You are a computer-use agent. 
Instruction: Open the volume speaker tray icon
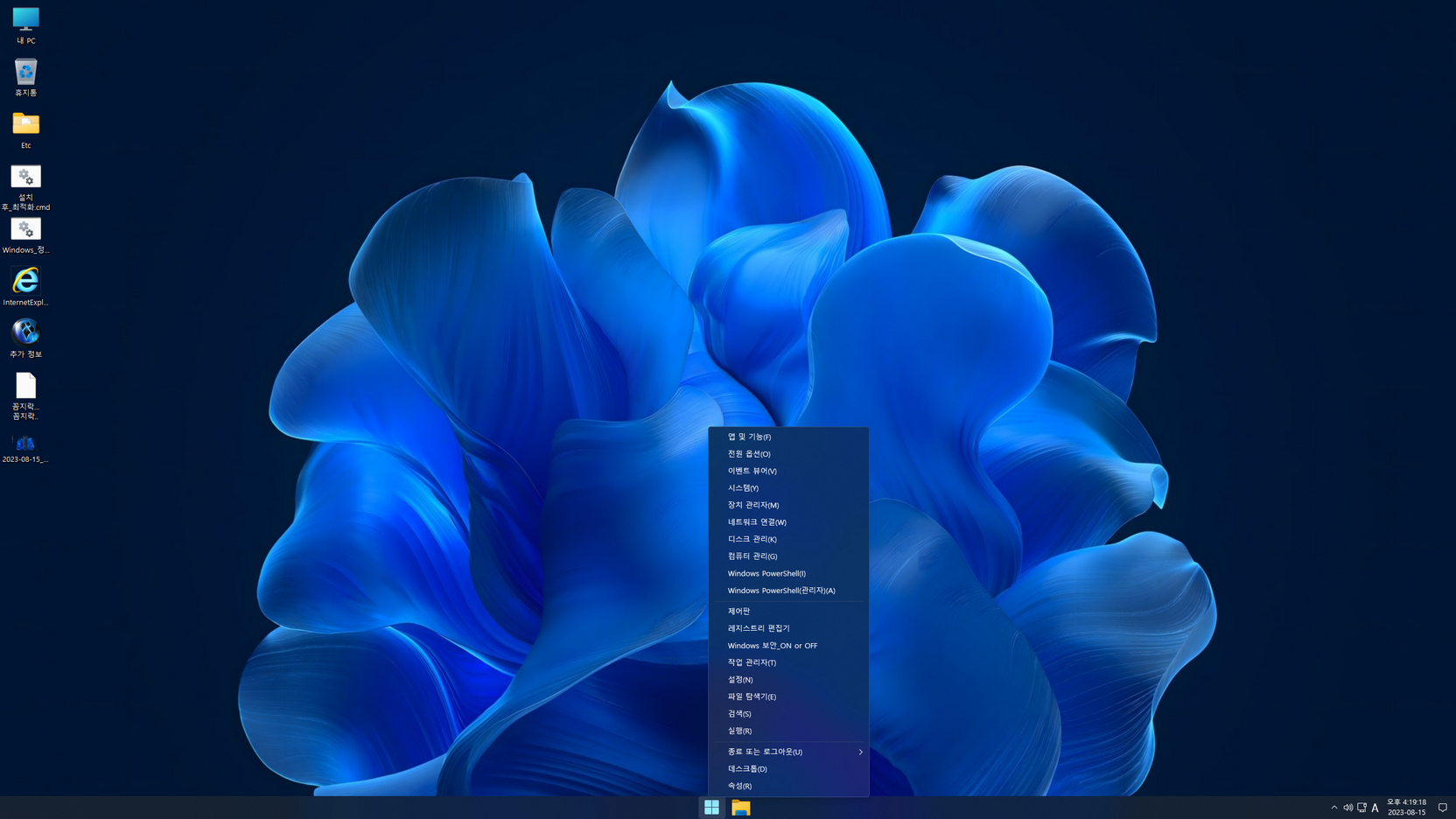click(x=1347, y=808)
